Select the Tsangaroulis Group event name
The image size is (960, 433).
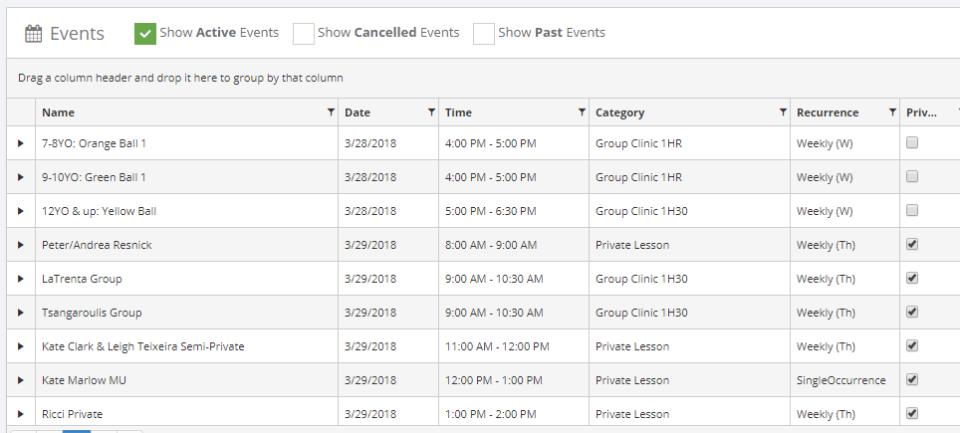tap(92, 313)
